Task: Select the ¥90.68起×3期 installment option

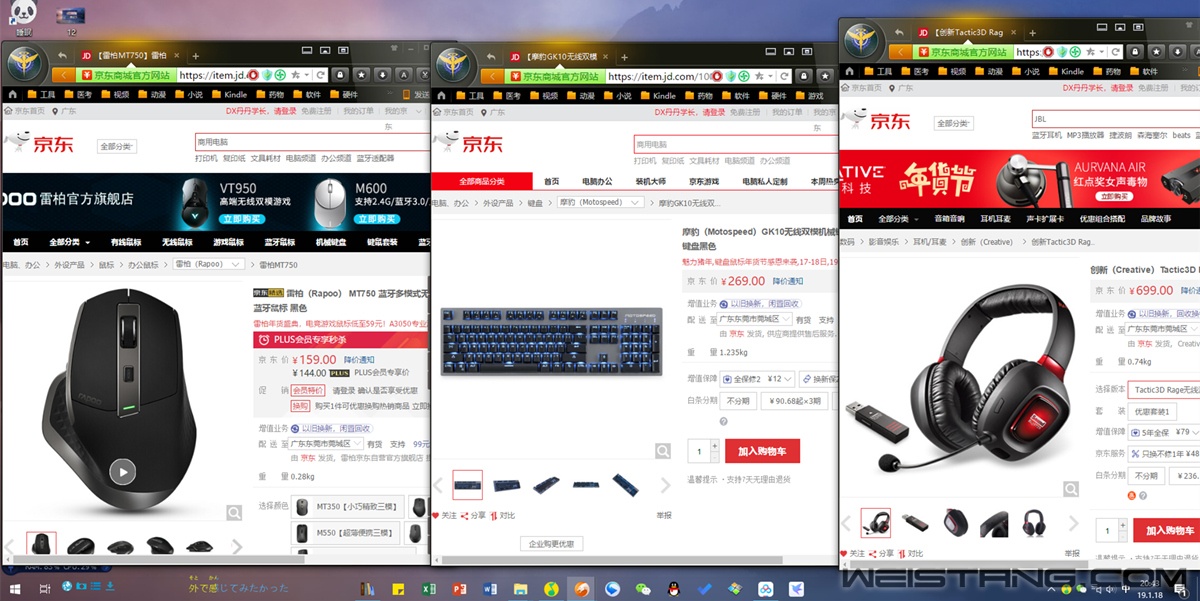Action: point(793,401)
